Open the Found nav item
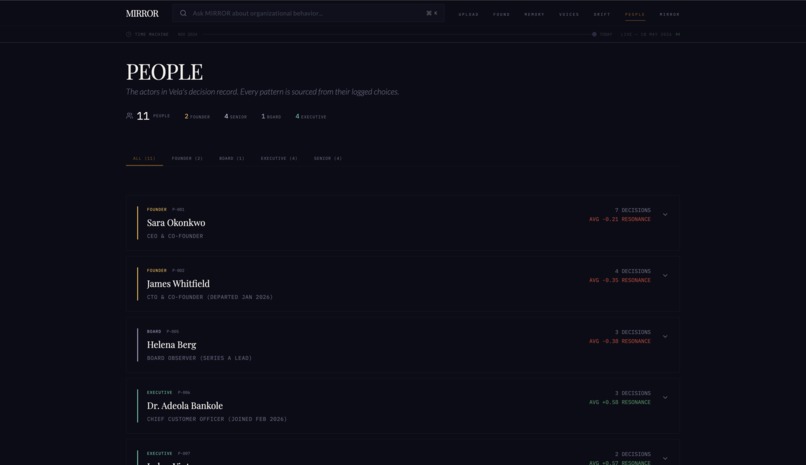This screenshot has width=806, height=465. coord(501,14)
